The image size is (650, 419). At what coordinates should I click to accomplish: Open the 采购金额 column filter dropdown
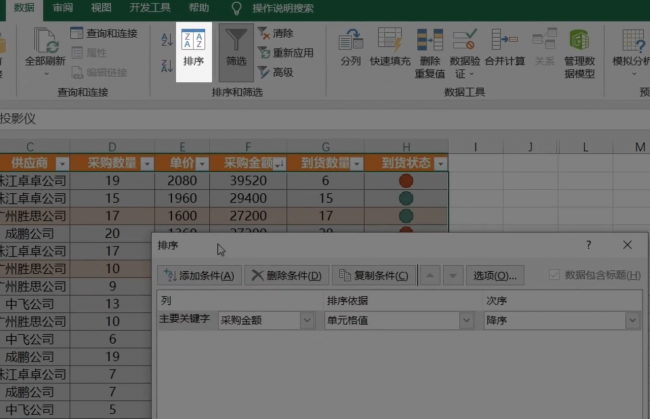point(279,164)
